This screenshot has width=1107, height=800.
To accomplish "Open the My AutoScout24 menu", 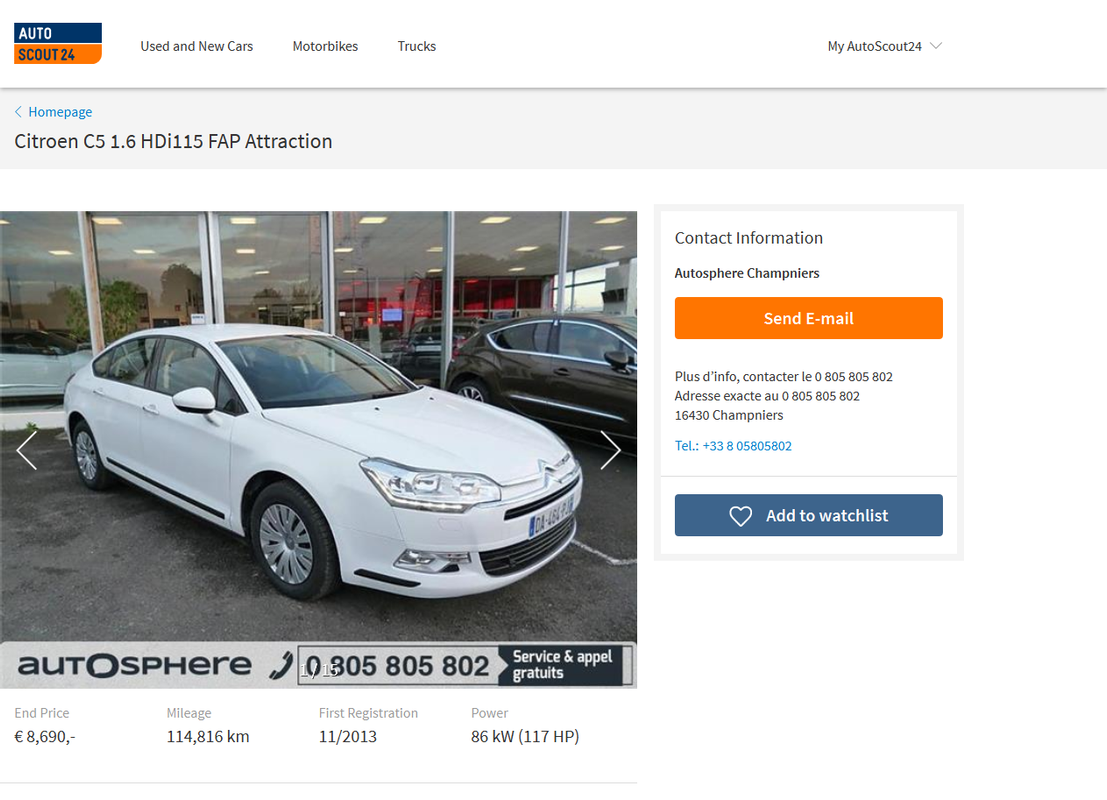I will coord(885,46).
